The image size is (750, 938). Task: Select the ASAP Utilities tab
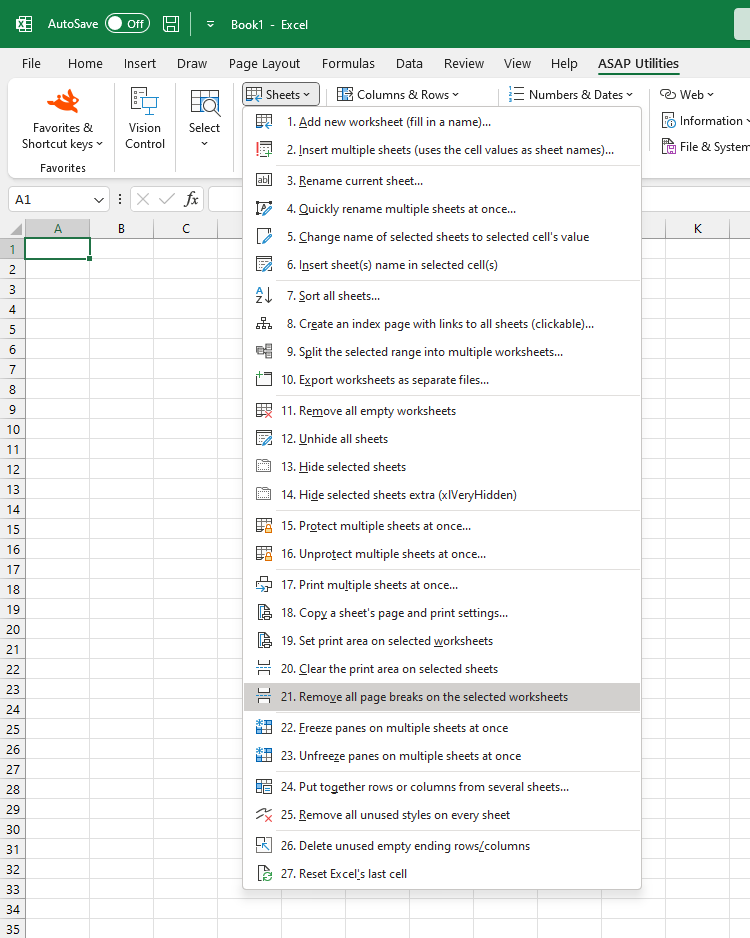point(638,63)
